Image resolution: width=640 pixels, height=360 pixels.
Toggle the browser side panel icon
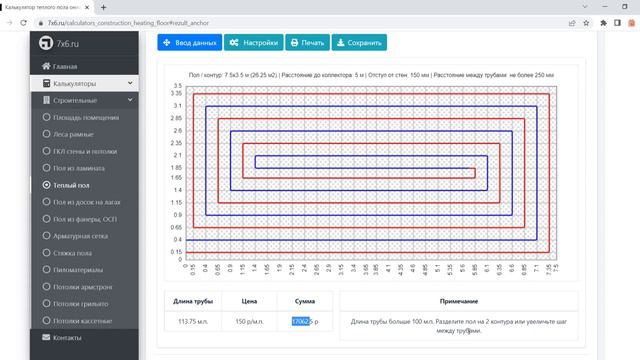coord(617,23)
